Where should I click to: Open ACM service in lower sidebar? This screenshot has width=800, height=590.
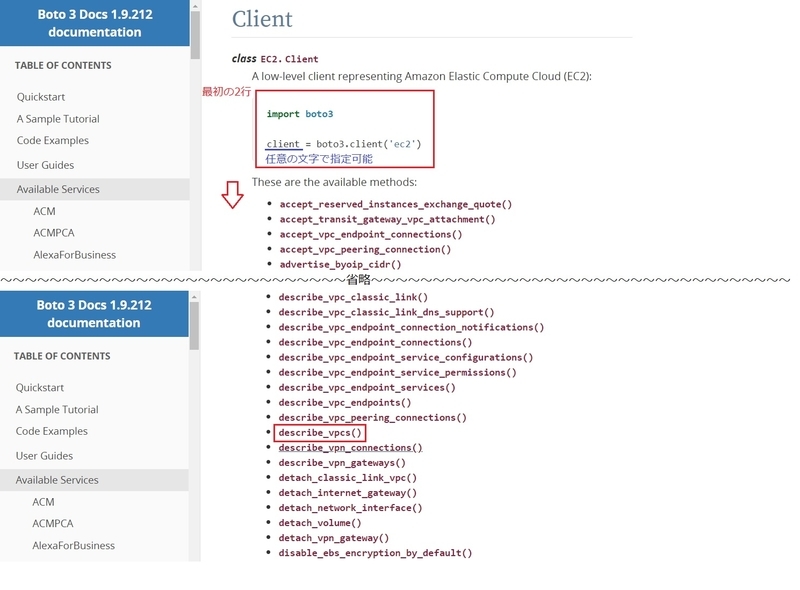tap(43, 502)
